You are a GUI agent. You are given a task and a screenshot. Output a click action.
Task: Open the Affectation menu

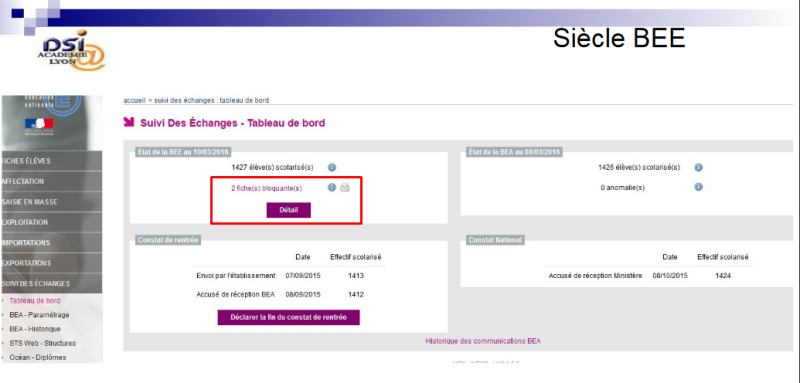51,182
